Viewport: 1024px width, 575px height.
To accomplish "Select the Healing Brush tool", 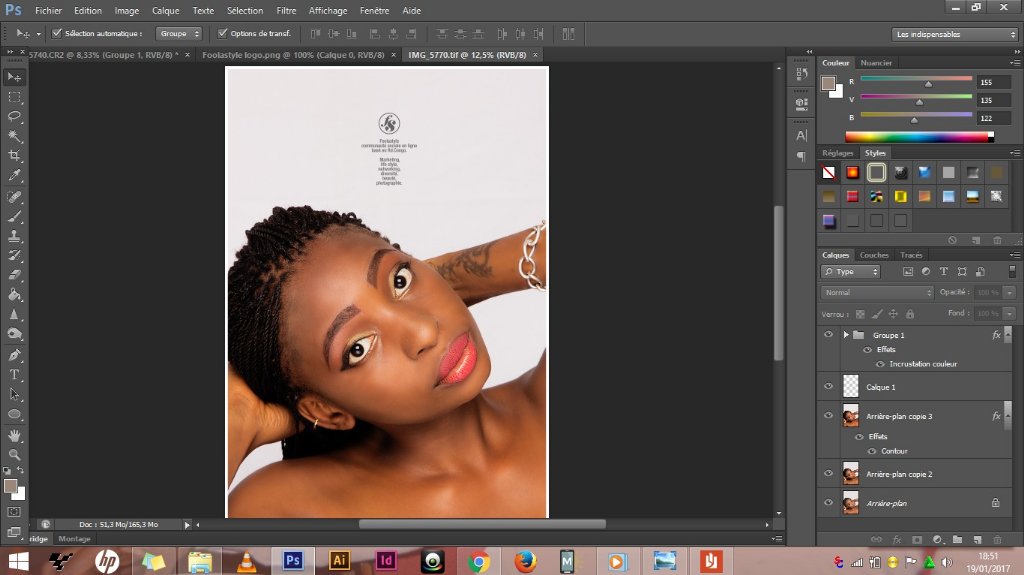I will tap(14, 197).
